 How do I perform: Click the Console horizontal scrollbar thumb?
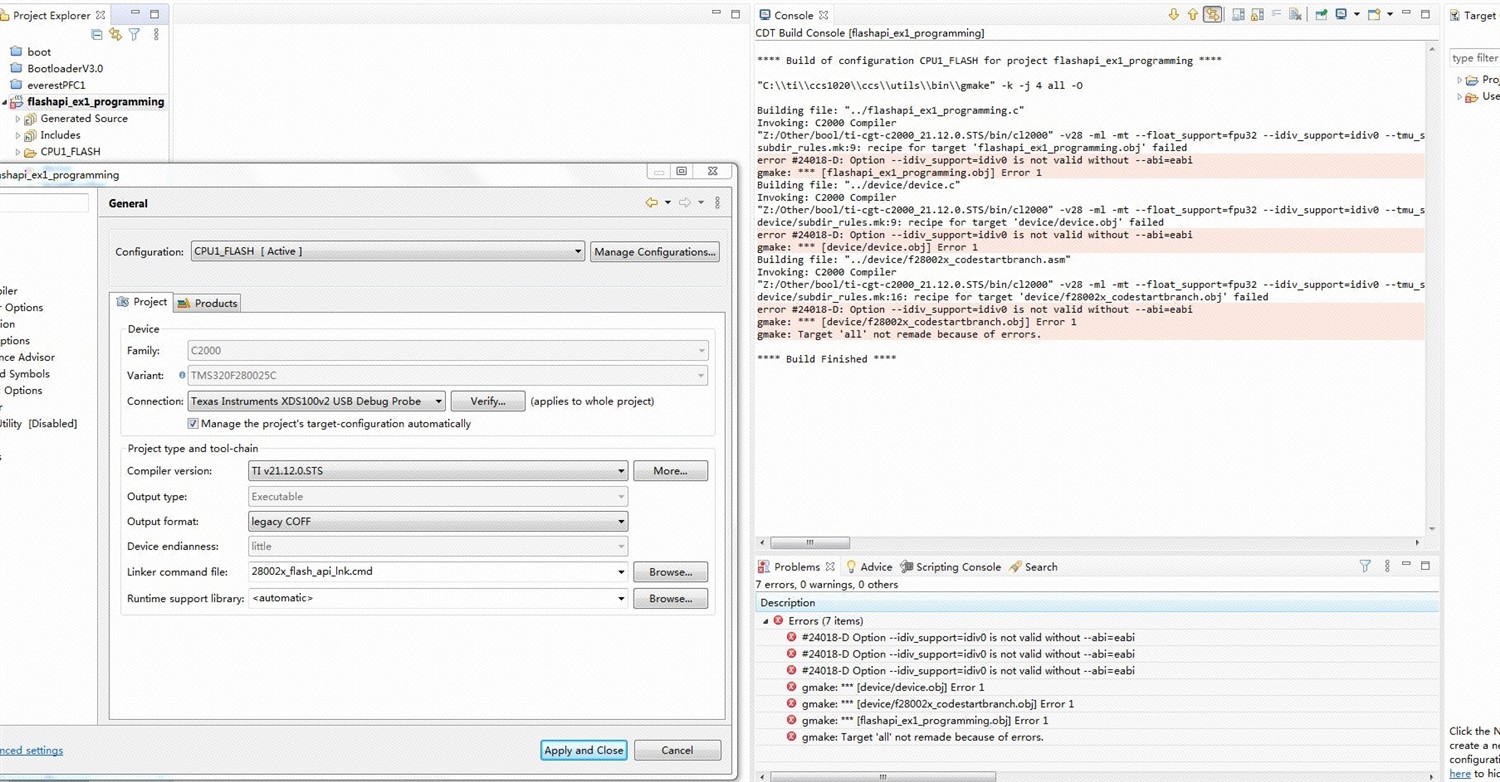tap(810, 543)
